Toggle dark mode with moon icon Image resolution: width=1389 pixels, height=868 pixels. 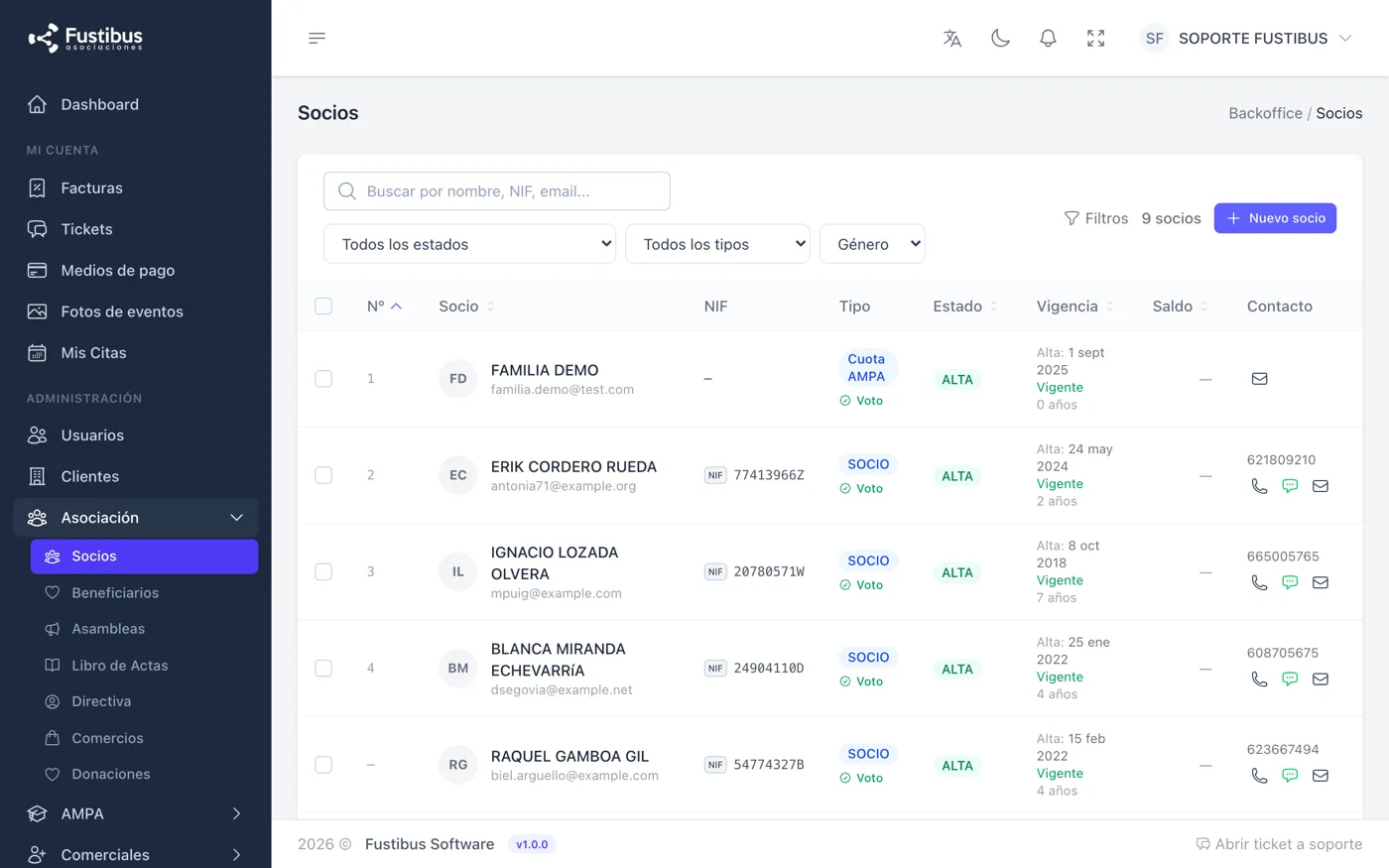click(1000, 38)
